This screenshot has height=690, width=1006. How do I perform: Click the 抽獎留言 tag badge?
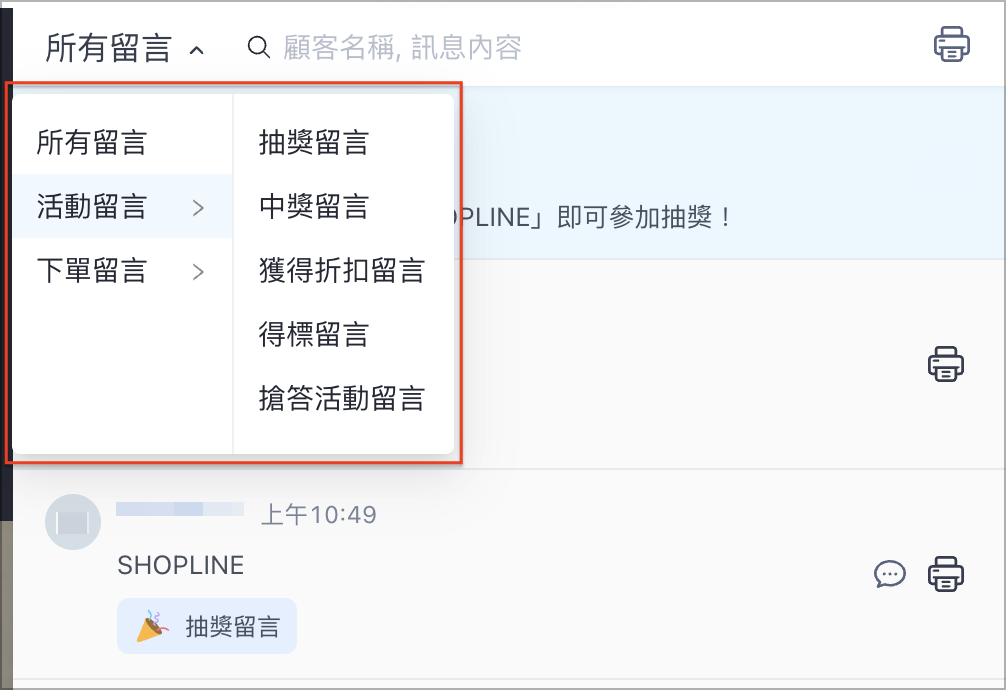pos(207,626)
